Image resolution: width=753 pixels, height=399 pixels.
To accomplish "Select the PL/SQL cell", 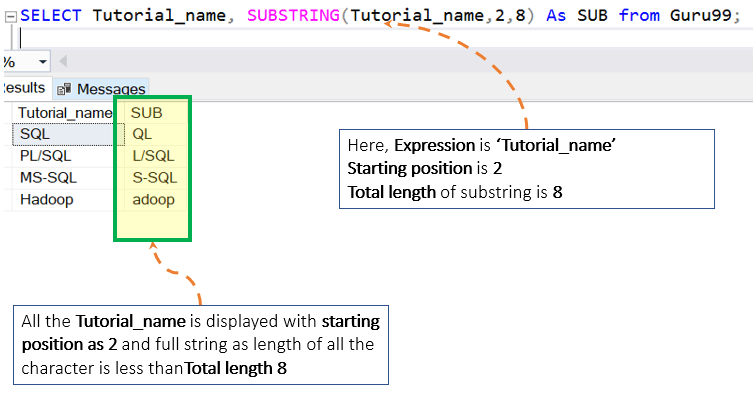I will click(x=68, y=156).
